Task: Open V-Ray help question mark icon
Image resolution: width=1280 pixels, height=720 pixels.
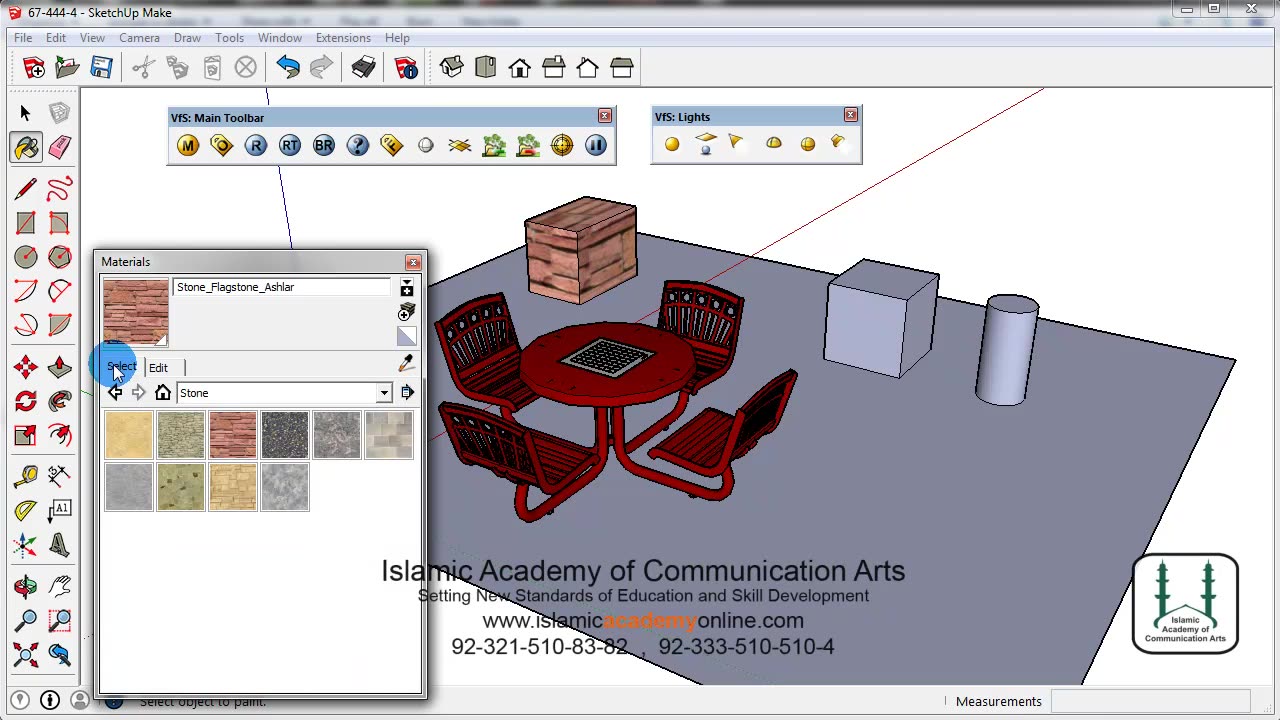Action: [358, 146]
